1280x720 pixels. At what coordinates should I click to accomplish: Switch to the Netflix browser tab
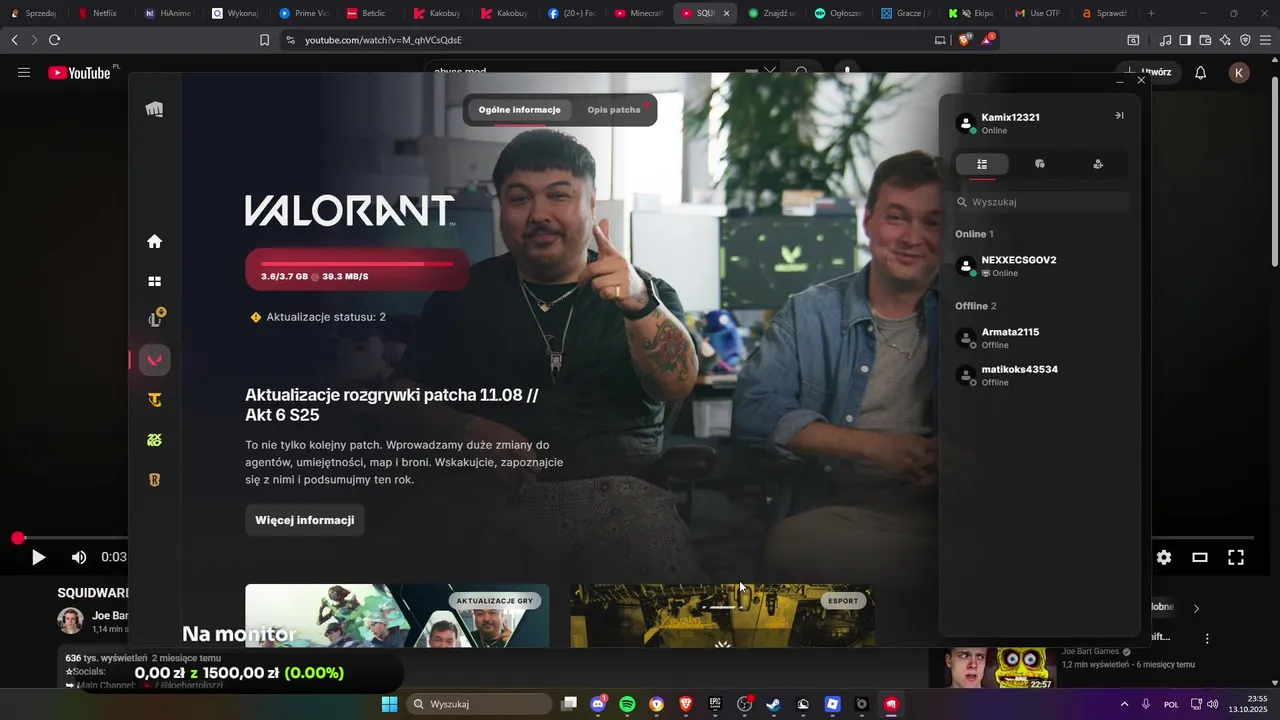98,13
